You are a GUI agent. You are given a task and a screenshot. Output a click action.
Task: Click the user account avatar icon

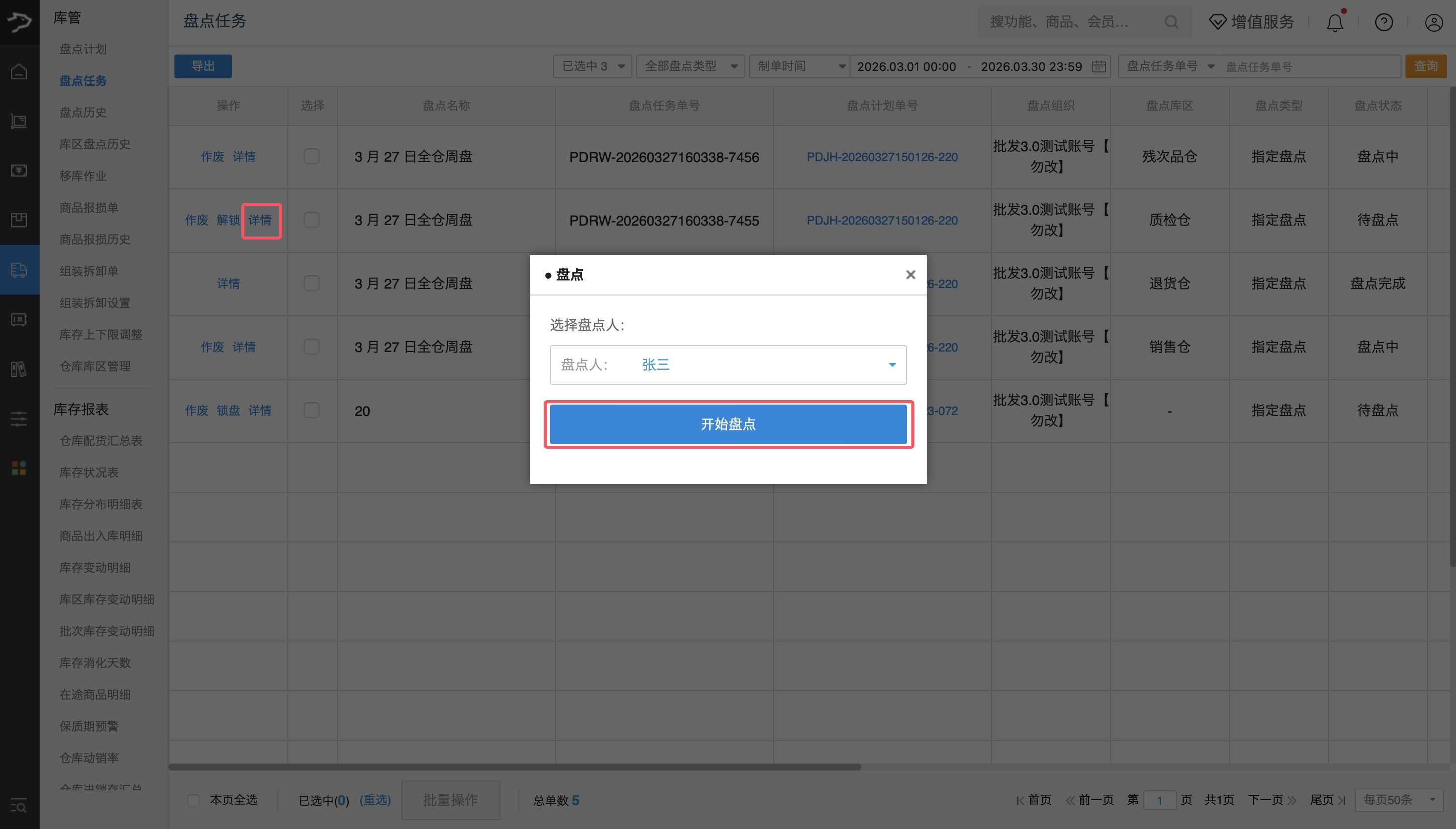(x=1433, y=22)
